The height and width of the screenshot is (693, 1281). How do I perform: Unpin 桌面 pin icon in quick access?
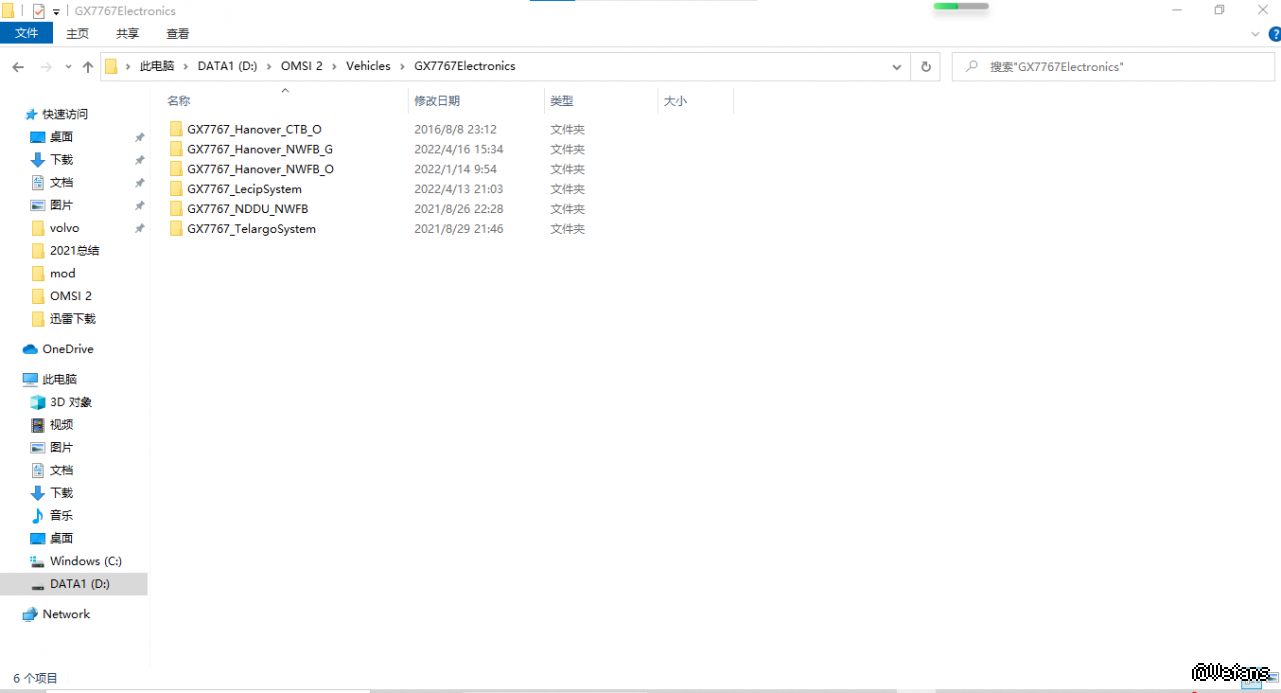[139, 137]
